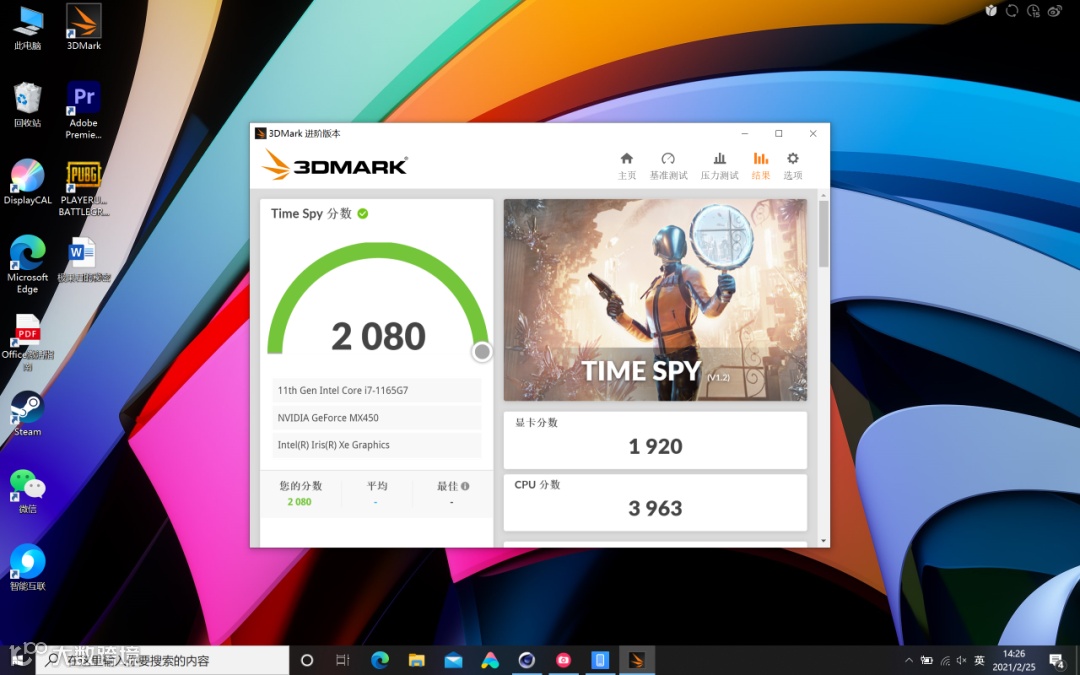Open the 3DMark desktop shortcut

[84, 28]
